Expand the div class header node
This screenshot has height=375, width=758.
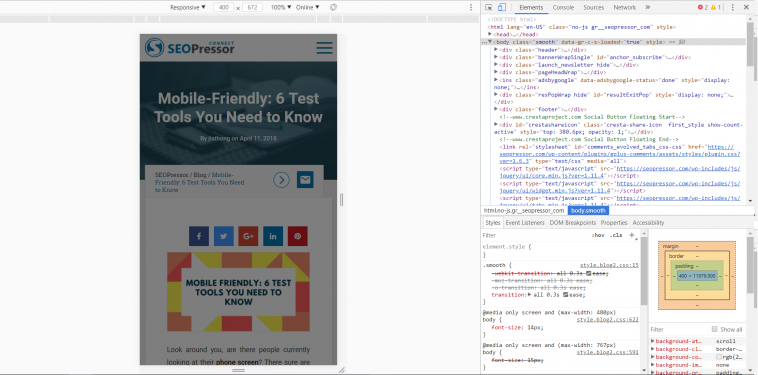tap(496, 50)
